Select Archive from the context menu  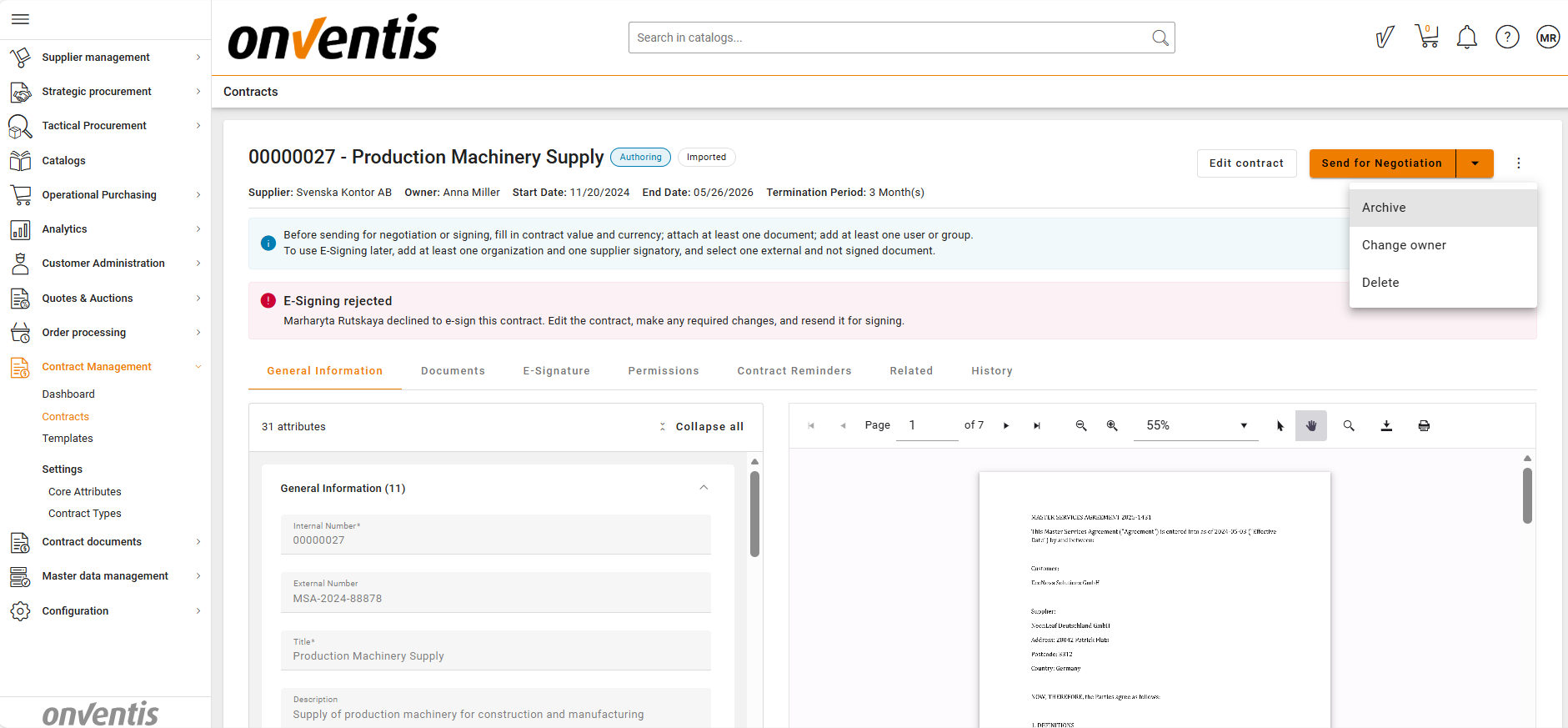(x=1384, y=208)
